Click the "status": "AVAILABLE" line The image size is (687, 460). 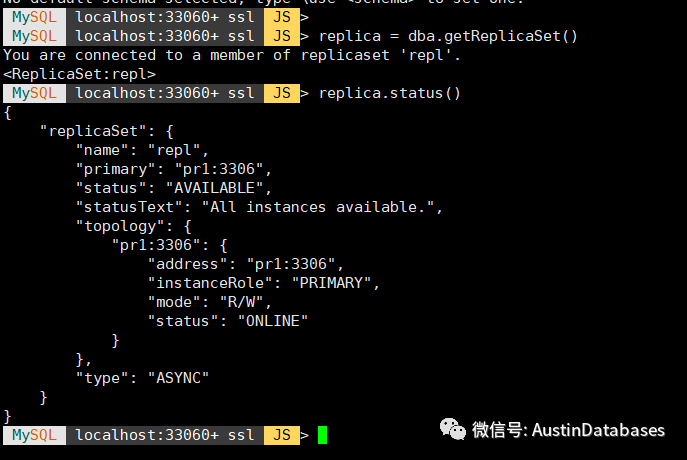coord(174,188)
